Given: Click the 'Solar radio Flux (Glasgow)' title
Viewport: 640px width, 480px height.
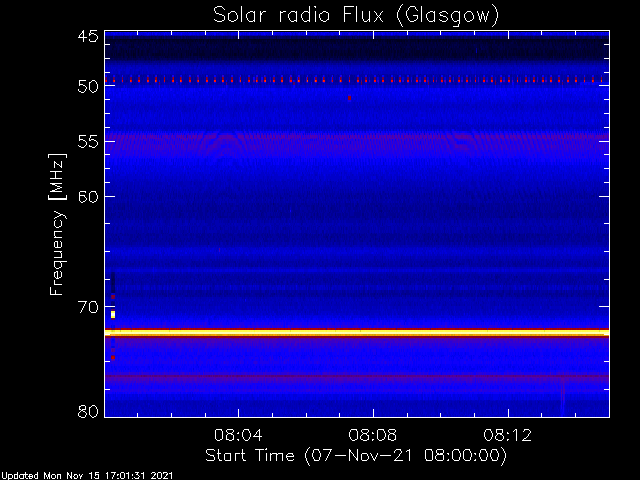Looking at the screenshot, I should click(356, 15).
